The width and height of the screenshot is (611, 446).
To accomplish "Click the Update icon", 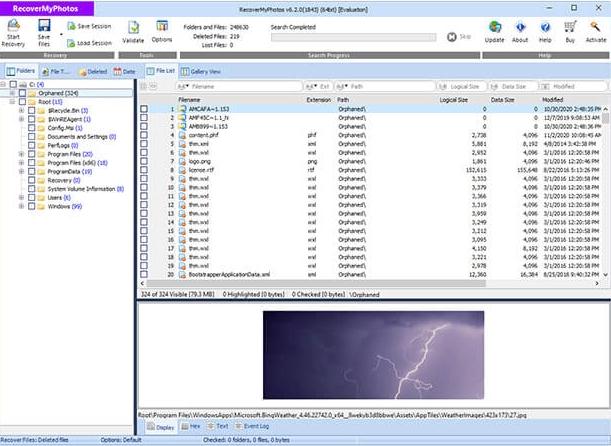I will click(x=494, y=27).
